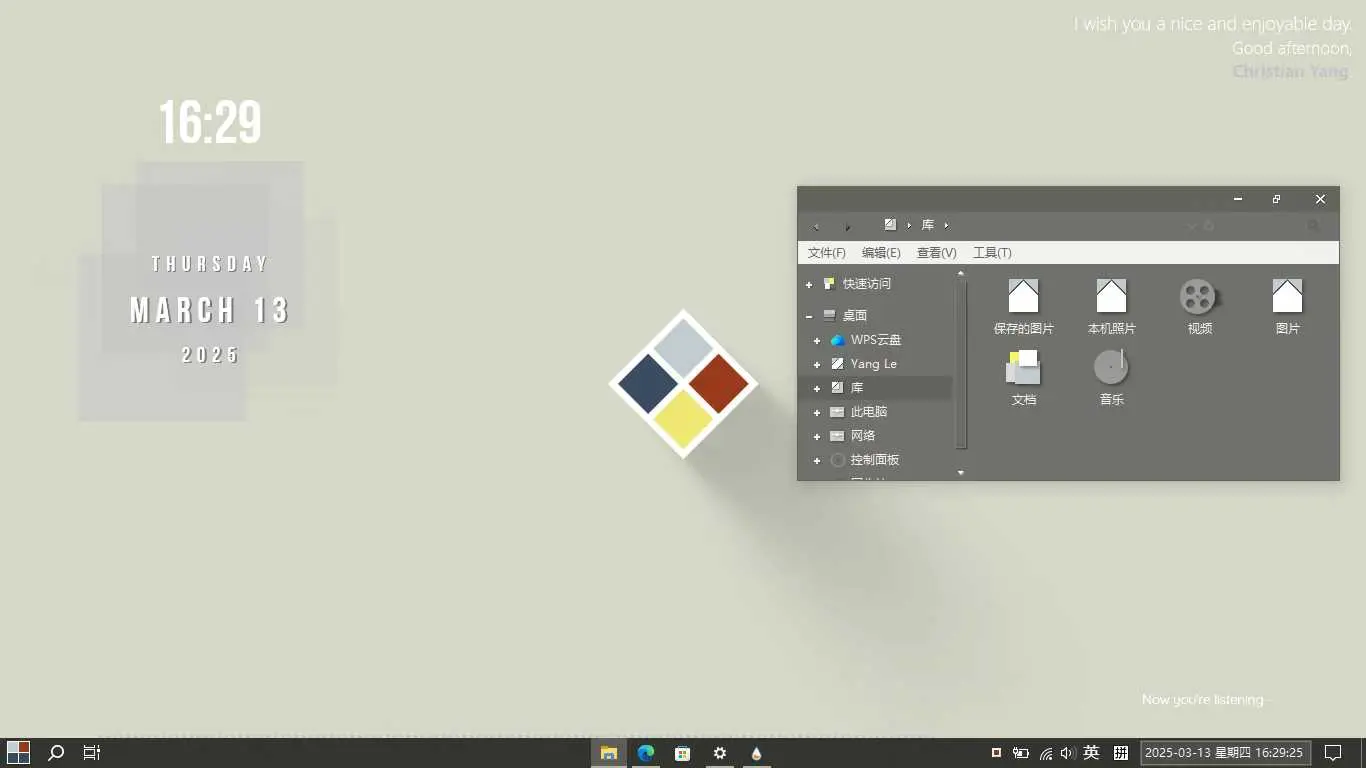The image size is (1366, 768).
Task: Expand the 此电脑 tree node
Action: (817, 412)
